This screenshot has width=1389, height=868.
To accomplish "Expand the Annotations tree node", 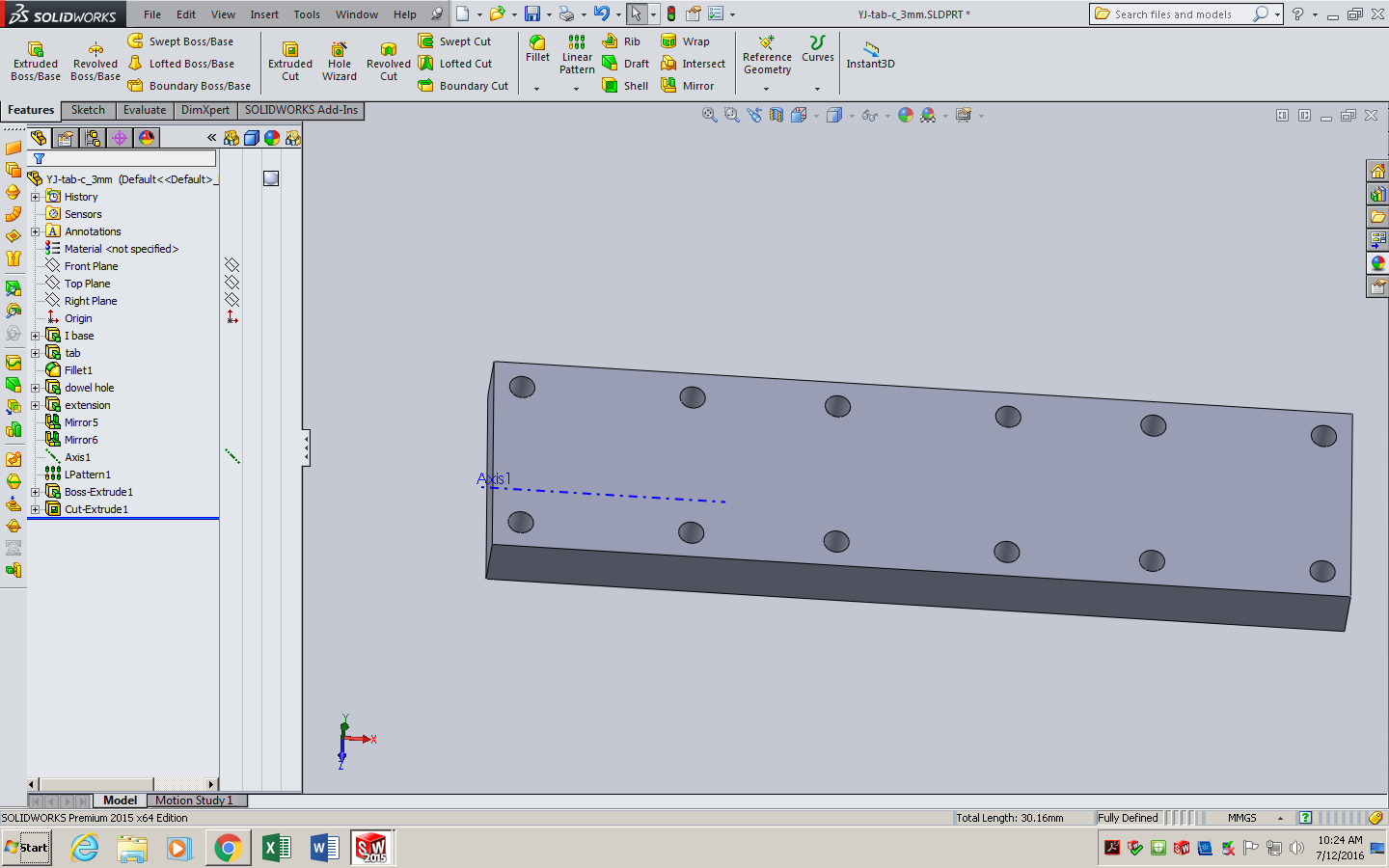I will tap(35, 231).
